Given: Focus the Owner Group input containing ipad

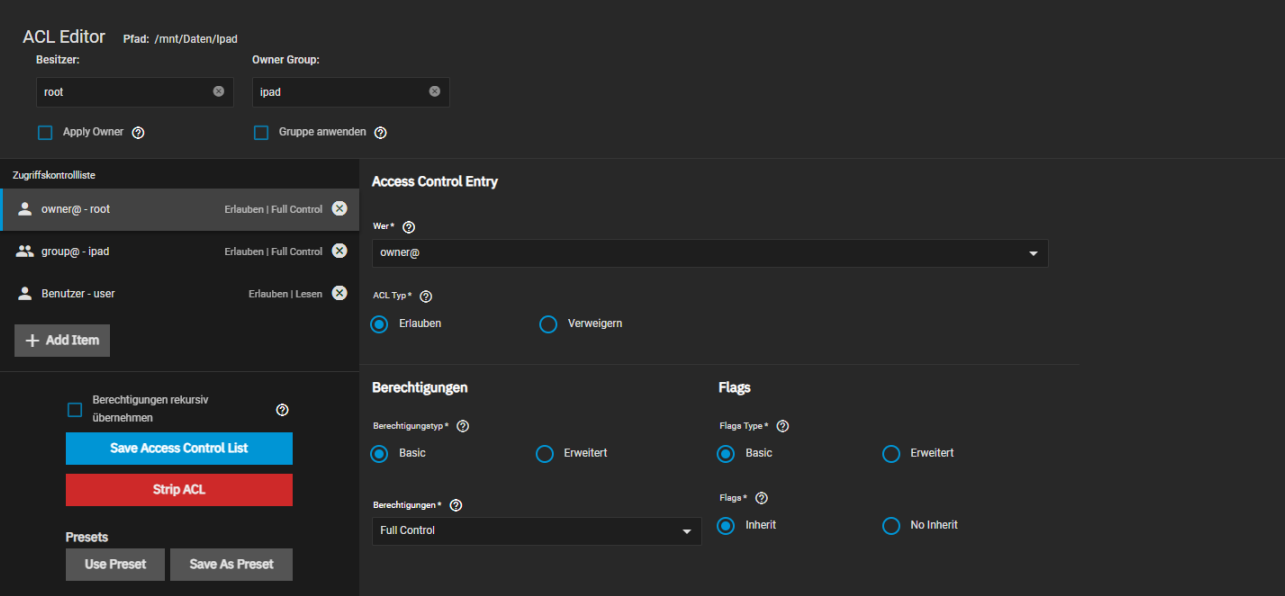Looking at the screenshot, I should 351,92.
